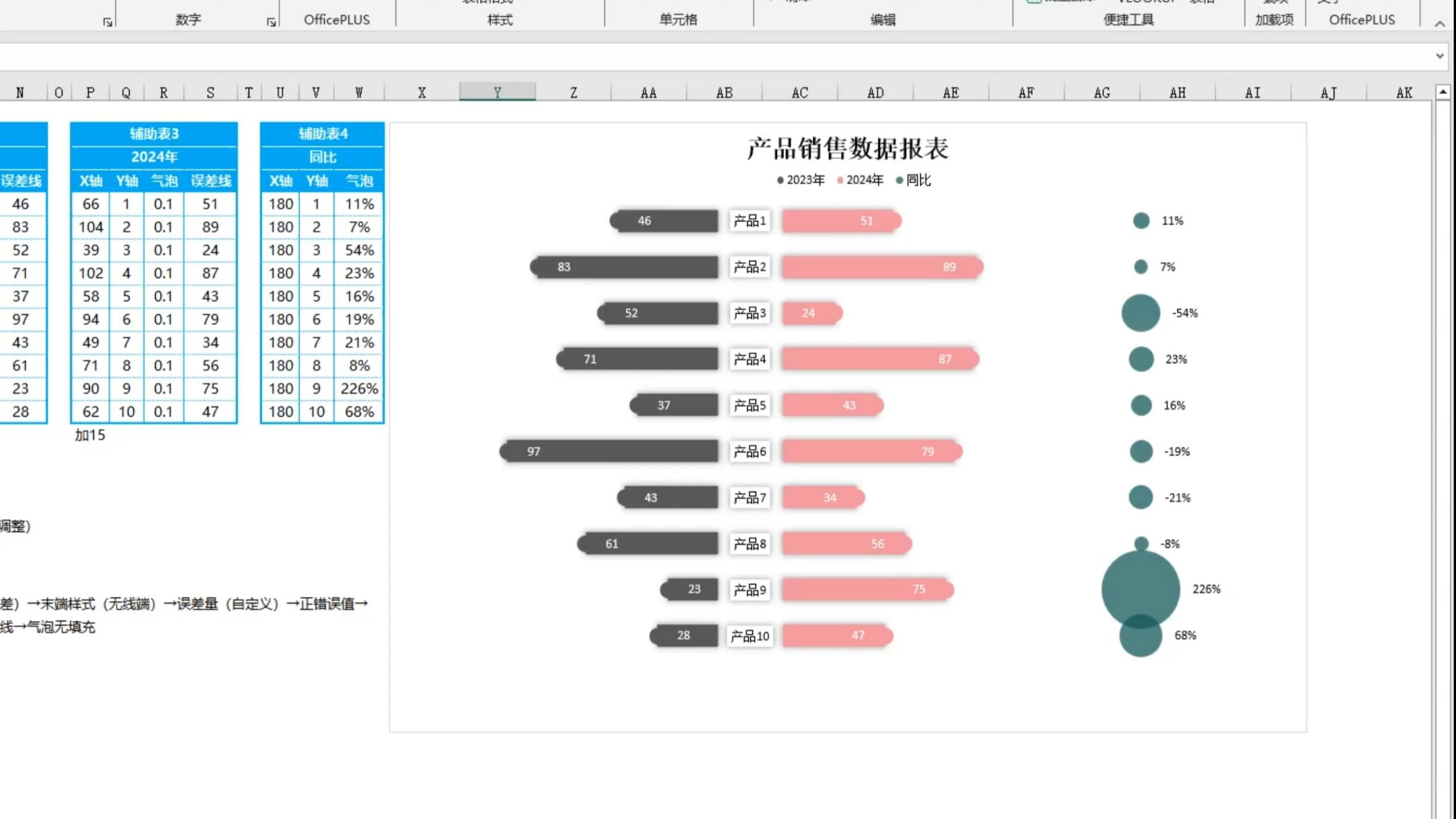Collapse the ribbon with the chevron
The height and width of the screenshot is (819, 1456).
(1440, 24)
